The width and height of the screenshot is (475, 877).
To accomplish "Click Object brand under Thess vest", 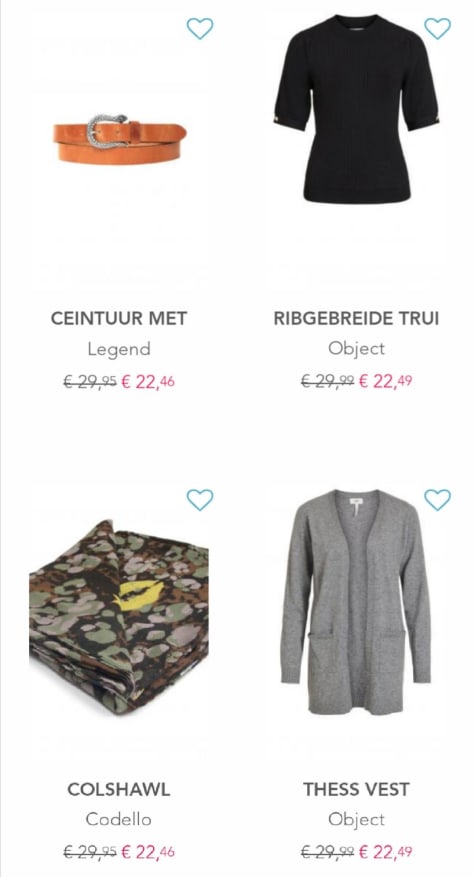I will (x=356, y=819).
